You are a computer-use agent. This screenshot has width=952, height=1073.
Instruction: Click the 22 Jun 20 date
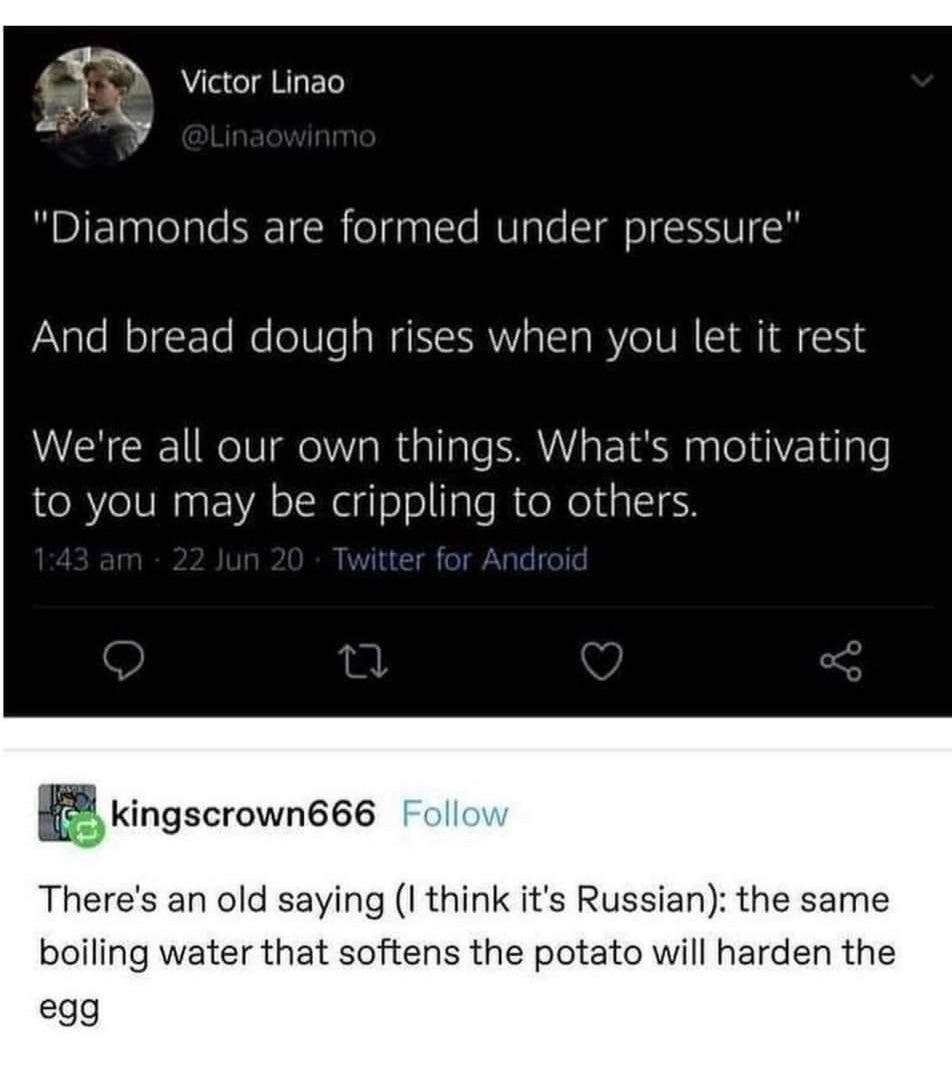pos(237,560)
